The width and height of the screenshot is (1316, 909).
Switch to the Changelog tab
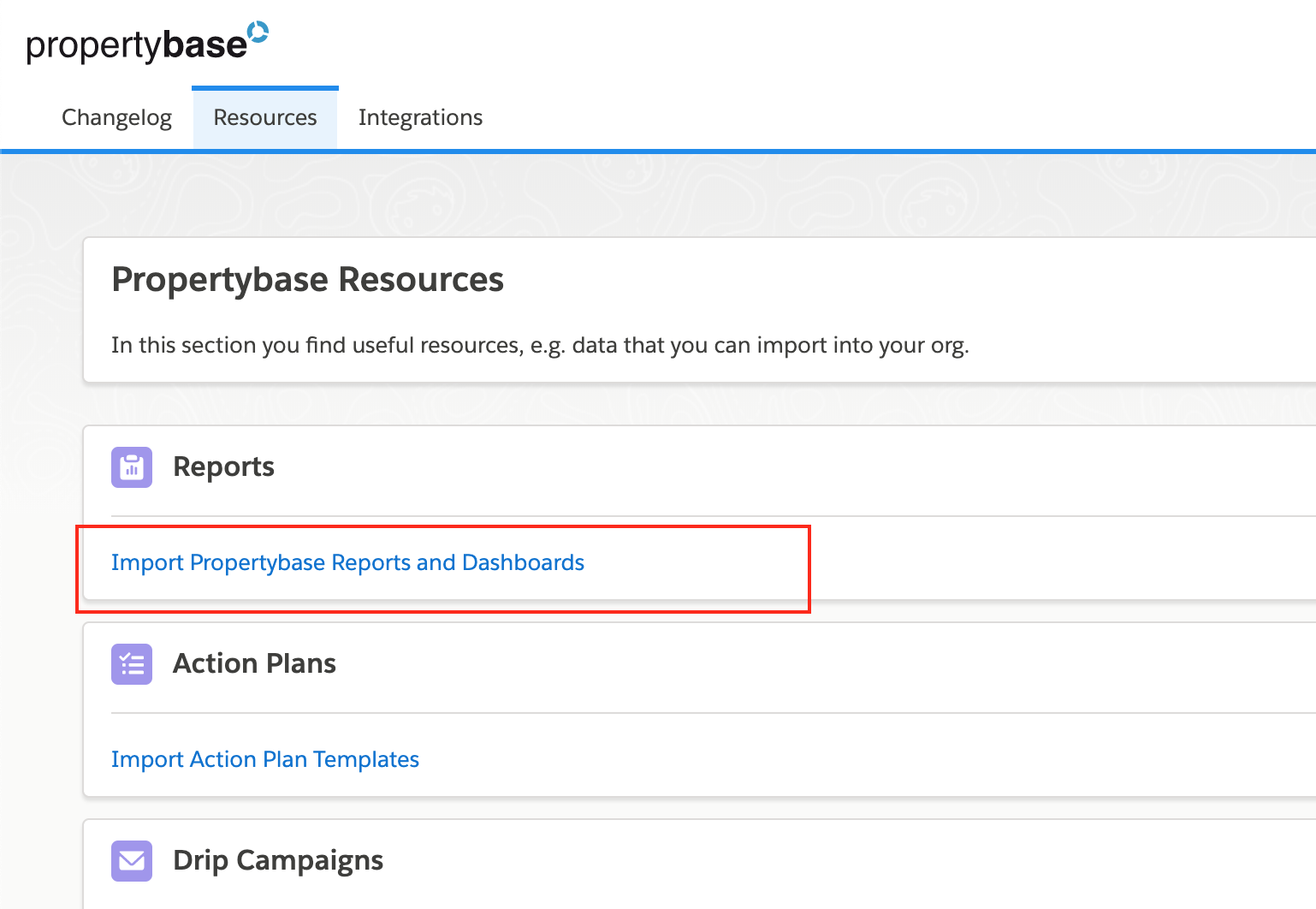click(x=116, y=117)
